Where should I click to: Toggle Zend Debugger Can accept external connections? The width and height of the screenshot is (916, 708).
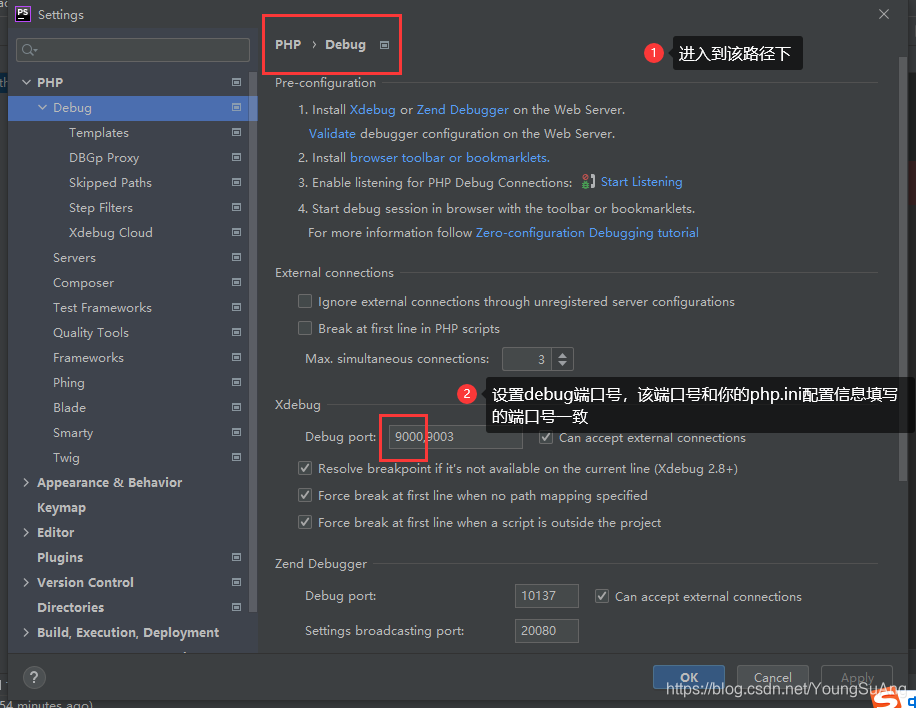pyautogui.click(x=602, y=596)
